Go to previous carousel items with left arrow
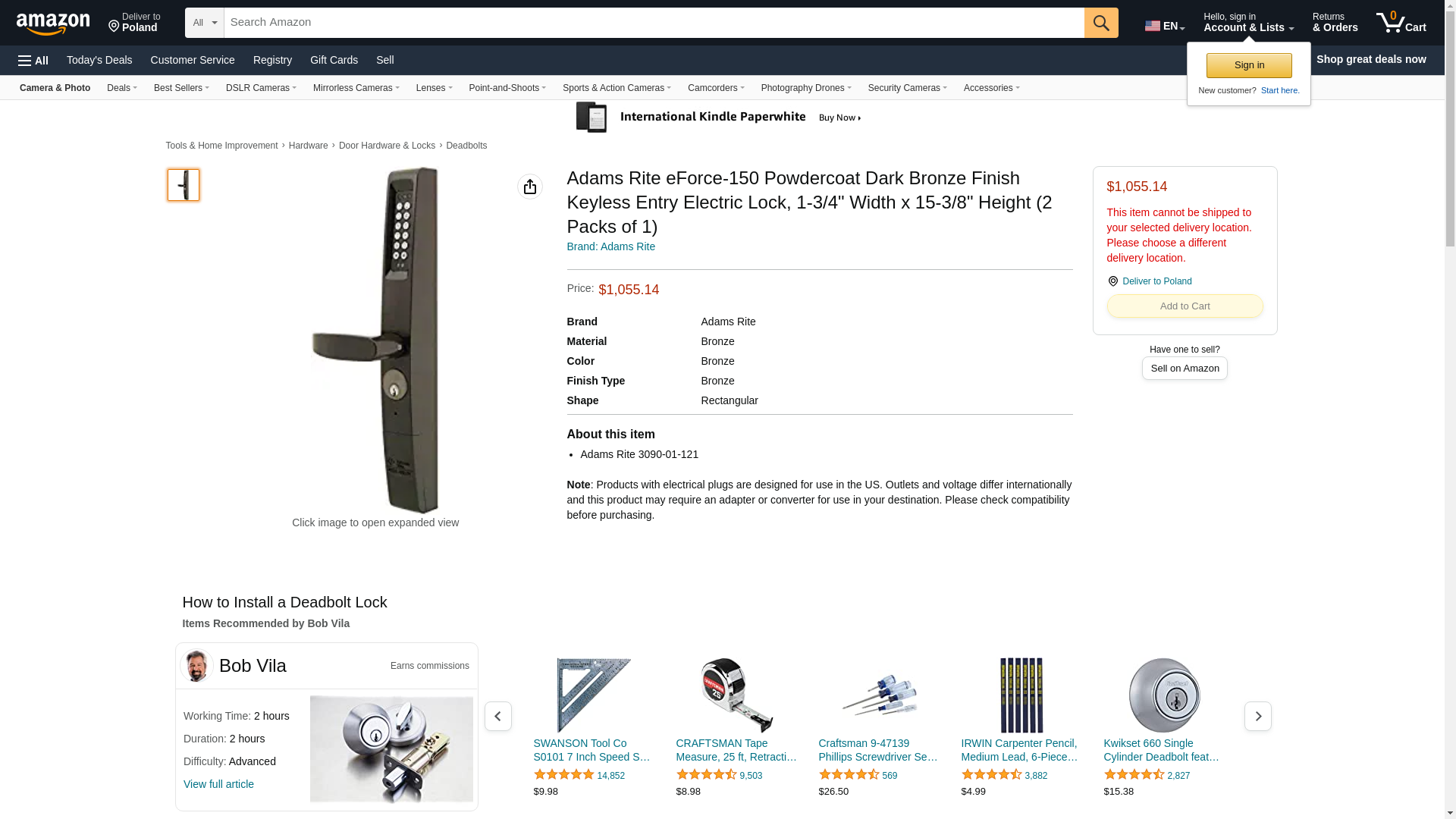The height and width of the screenshot is (819, 1456). (498, 716)
